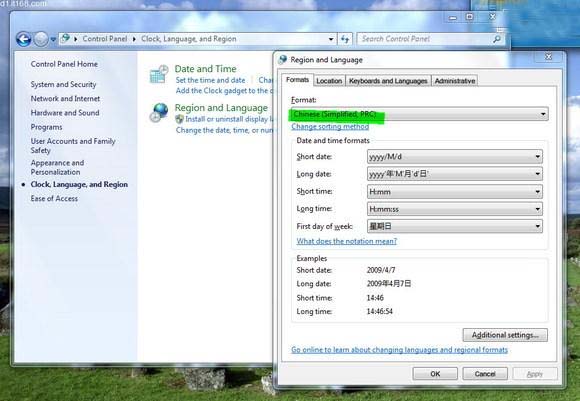Open the First day of week dropdown
580x401 pixels.
coord(455,226)
